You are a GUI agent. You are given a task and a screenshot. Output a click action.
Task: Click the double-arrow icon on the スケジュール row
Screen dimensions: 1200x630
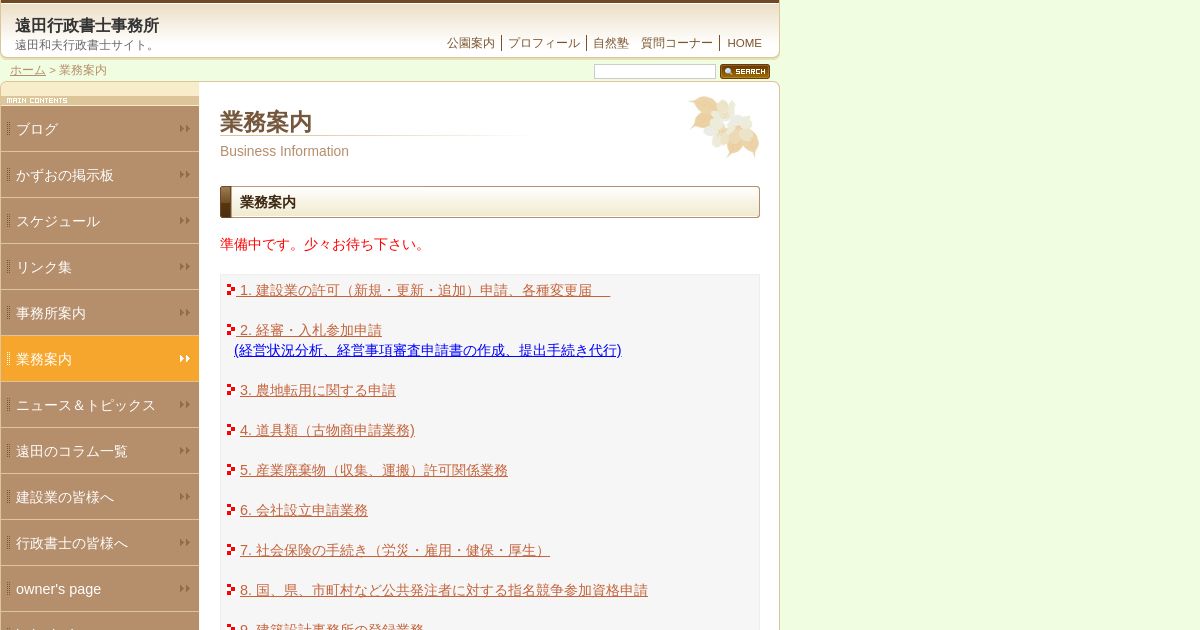click(185, 221)
